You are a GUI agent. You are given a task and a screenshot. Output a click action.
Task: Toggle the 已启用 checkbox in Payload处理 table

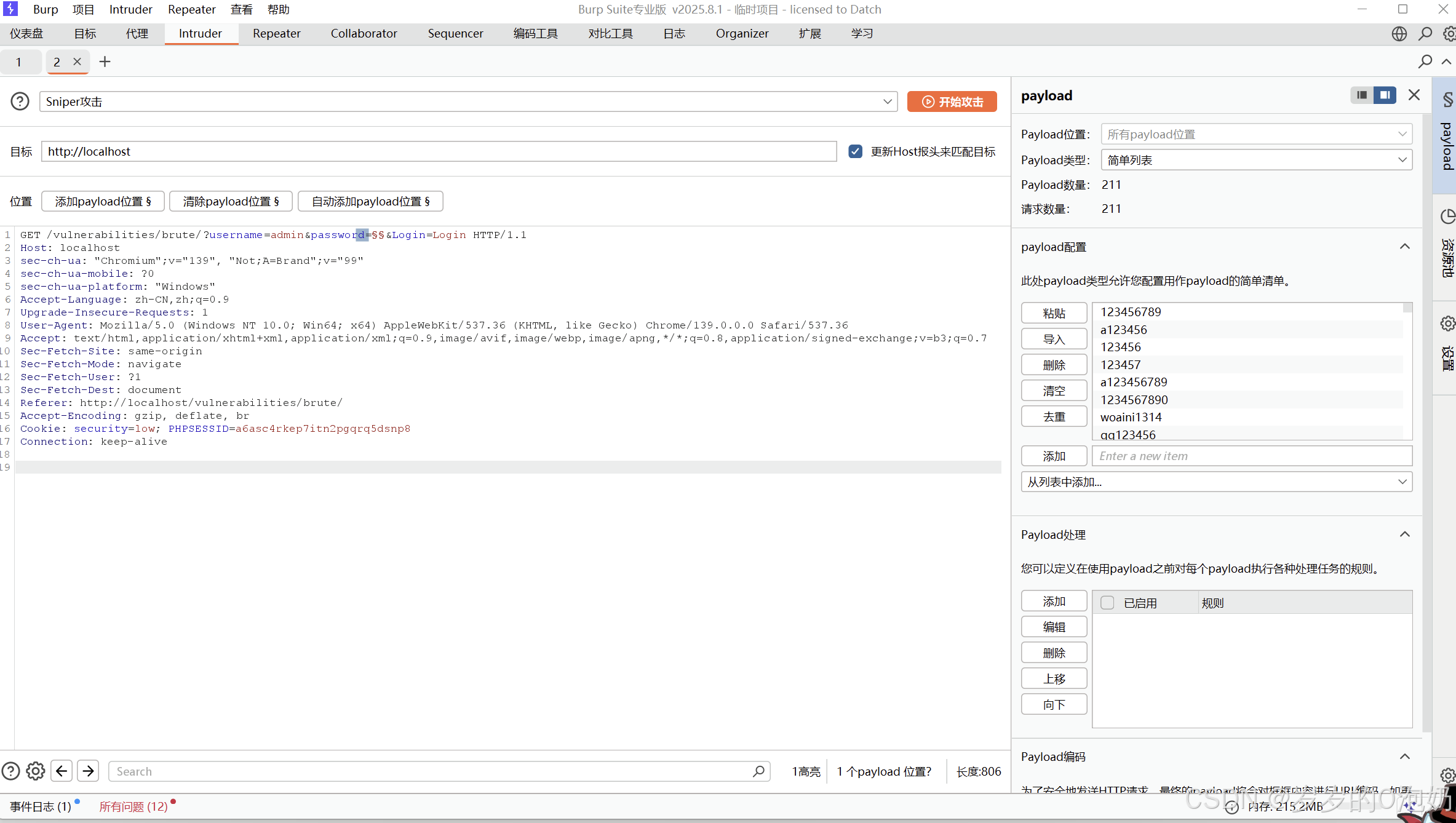pos(1107,602)
